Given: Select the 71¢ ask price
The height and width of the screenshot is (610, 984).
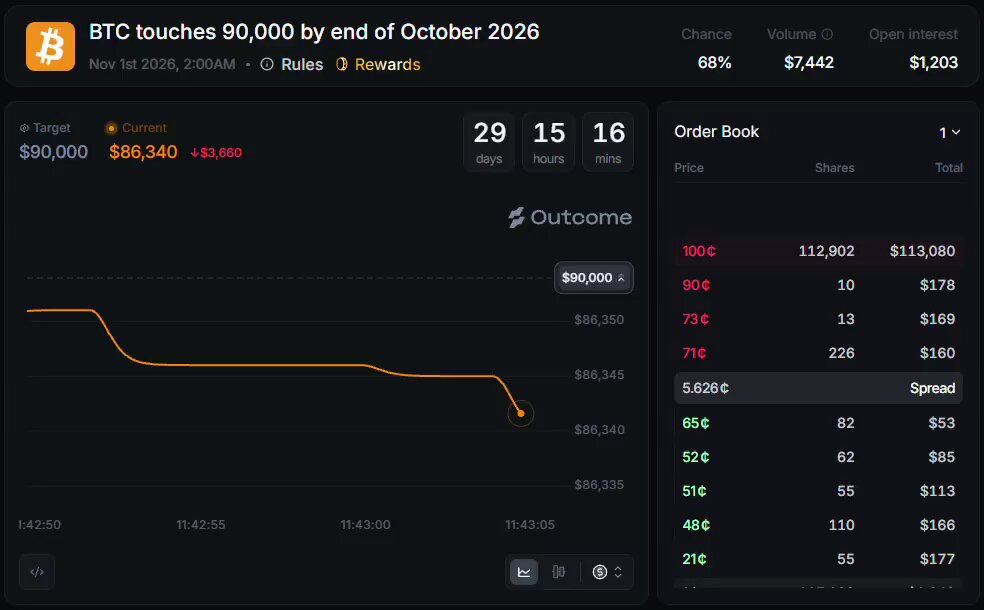Looking at the screenshot, I should click(x=694, y=353).
